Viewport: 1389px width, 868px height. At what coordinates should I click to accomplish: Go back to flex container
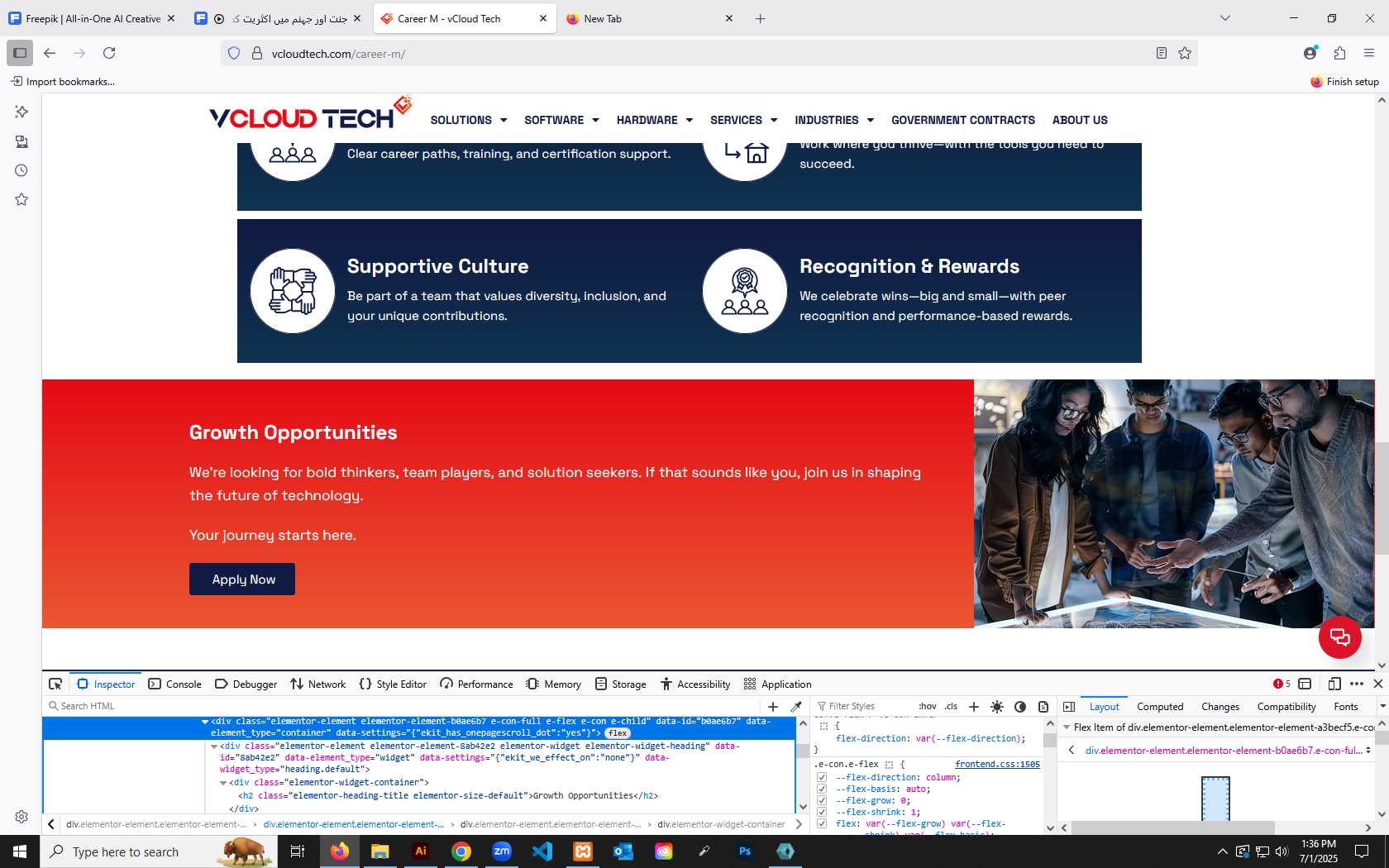tap(1072, 751)
